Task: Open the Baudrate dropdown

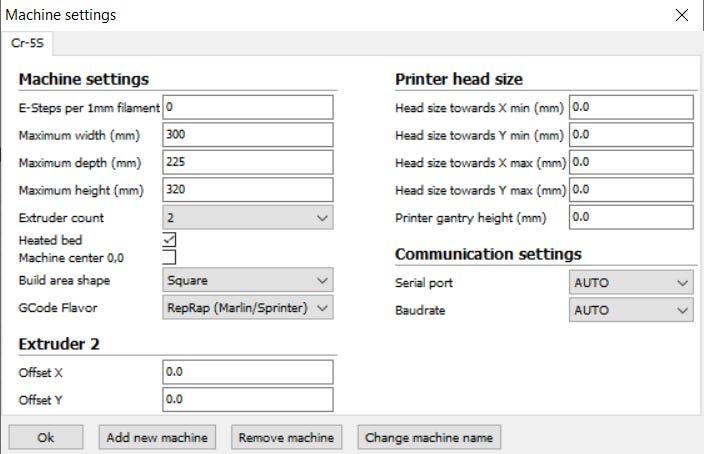Action: tap(630, 311)
